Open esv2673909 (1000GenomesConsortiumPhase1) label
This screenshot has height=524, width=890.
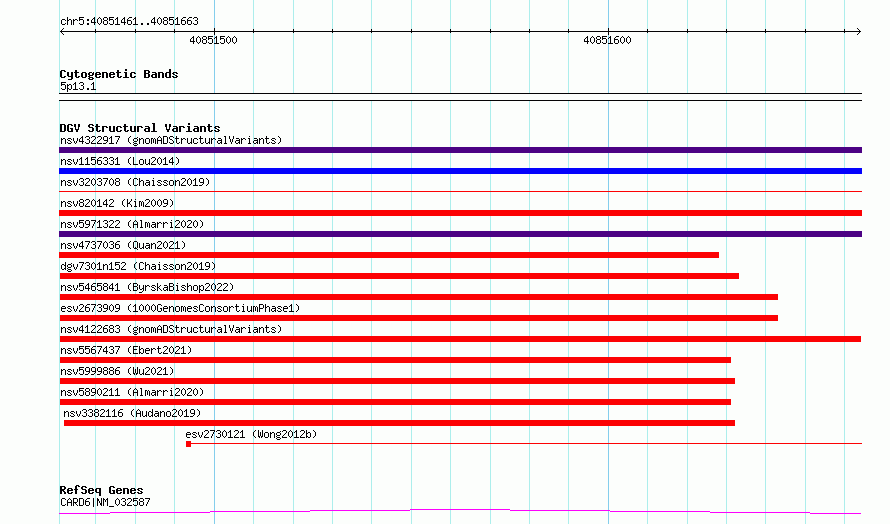coord(180,308)
